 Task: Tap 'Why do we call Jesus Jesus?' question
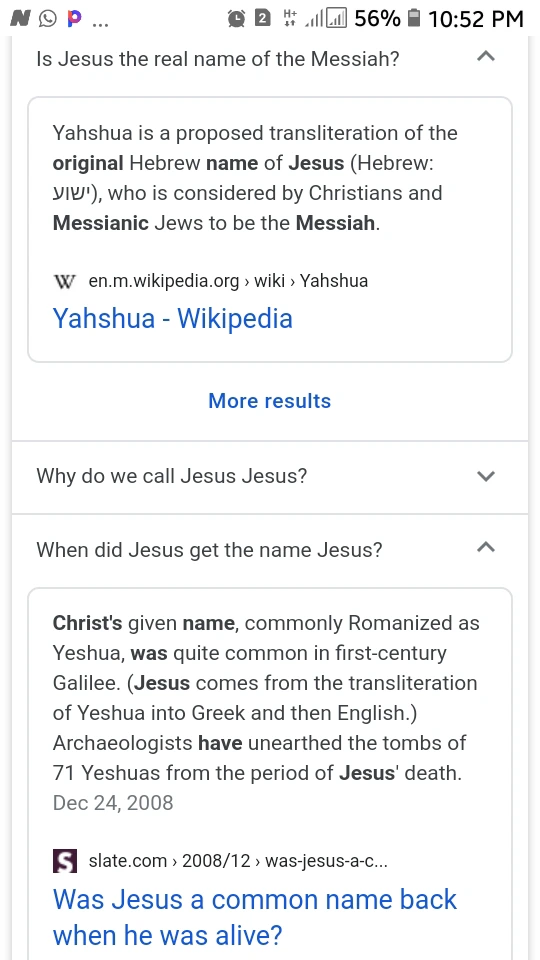point(171,476)
